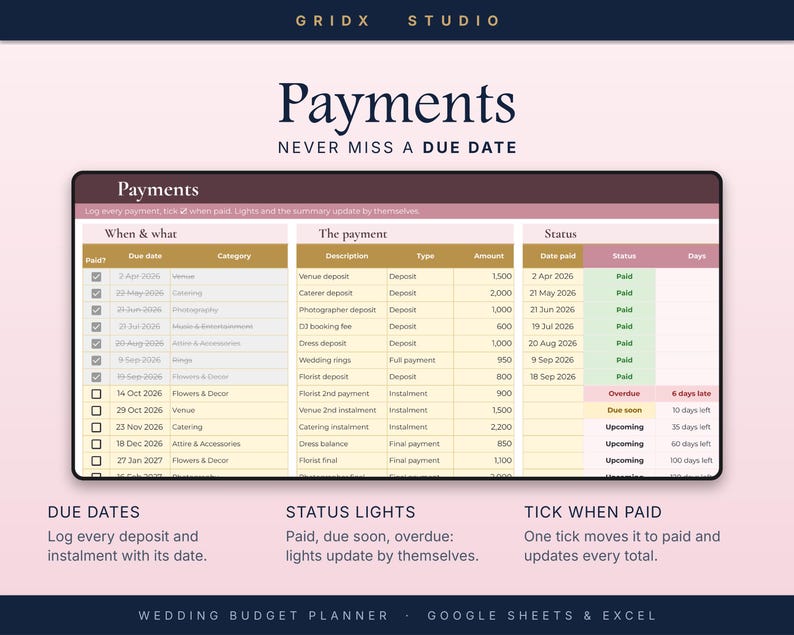794x635 pixels.
Task: Click the 'Dress deposit' description cell
Action: (x=342, y=343)
